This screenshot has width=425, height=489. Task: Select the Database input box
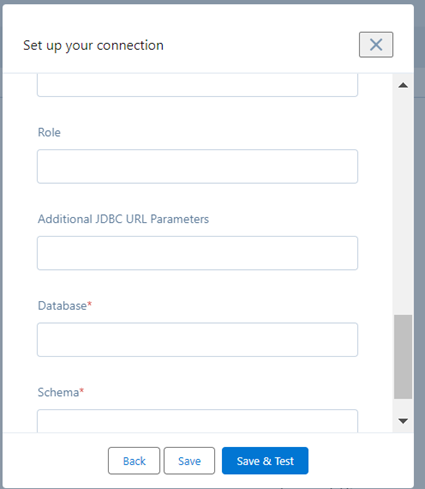click(x=197, y=340)
